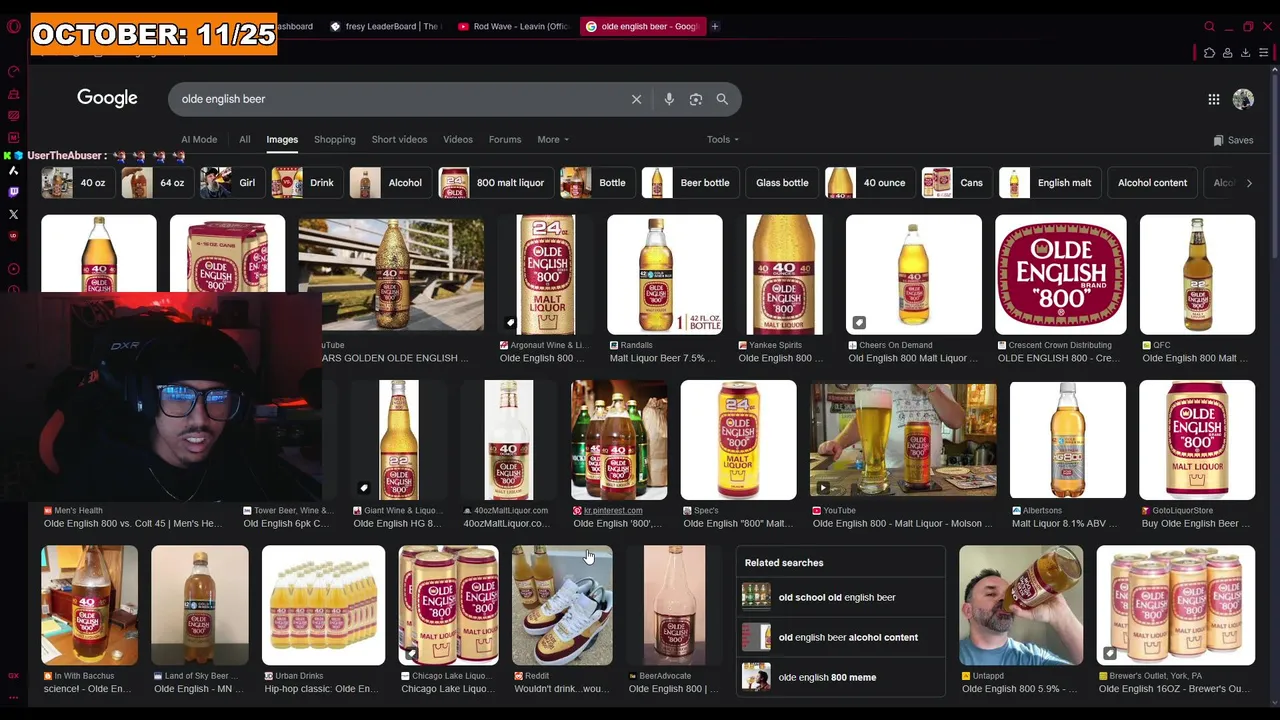Filter images by 64 oz chip

(x=156, y=183)
